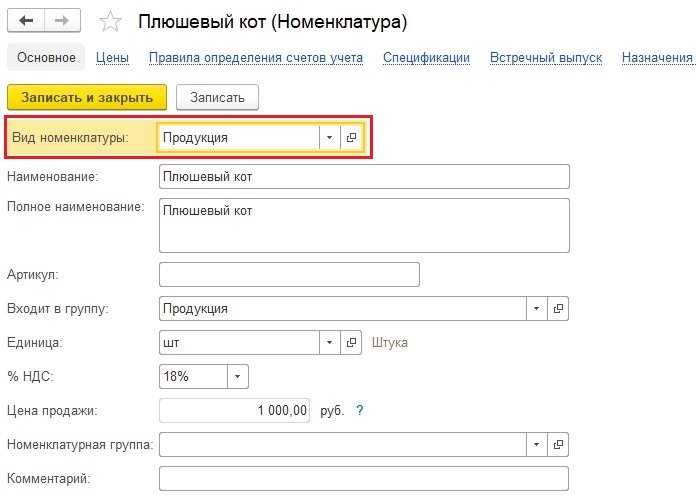Viewport: 696px width, 495px height.
Task: Switch to the Цены tab
Action: (x=112, y=58)
